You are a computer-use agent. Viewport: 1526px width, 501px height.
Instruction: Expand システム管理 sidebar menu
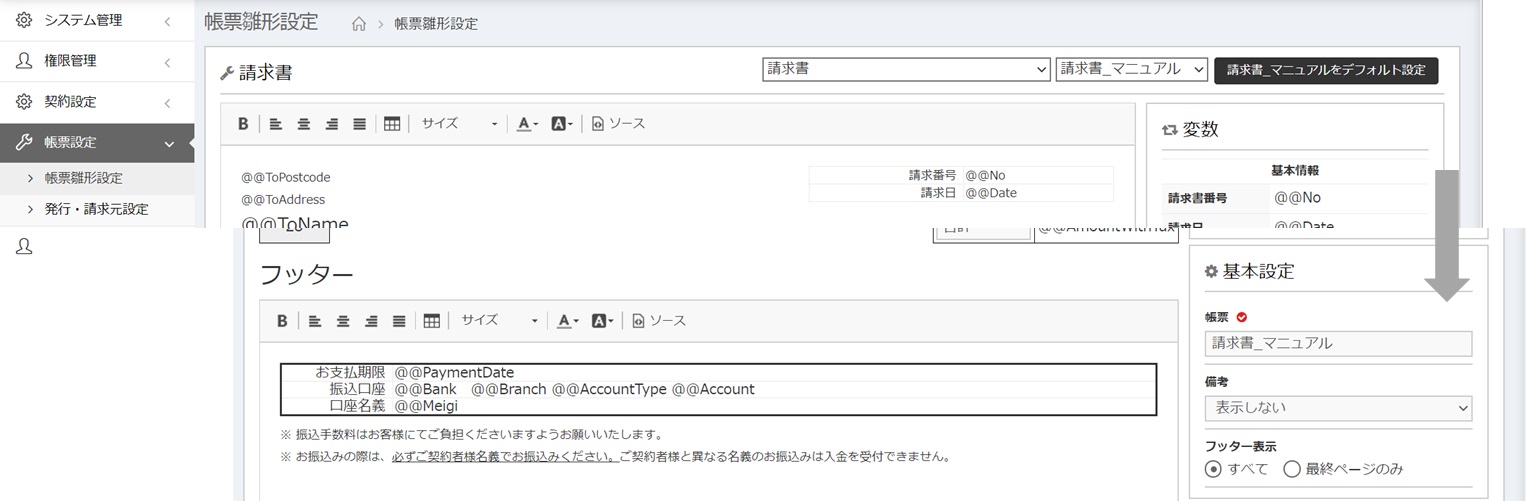tap(97, 20)
